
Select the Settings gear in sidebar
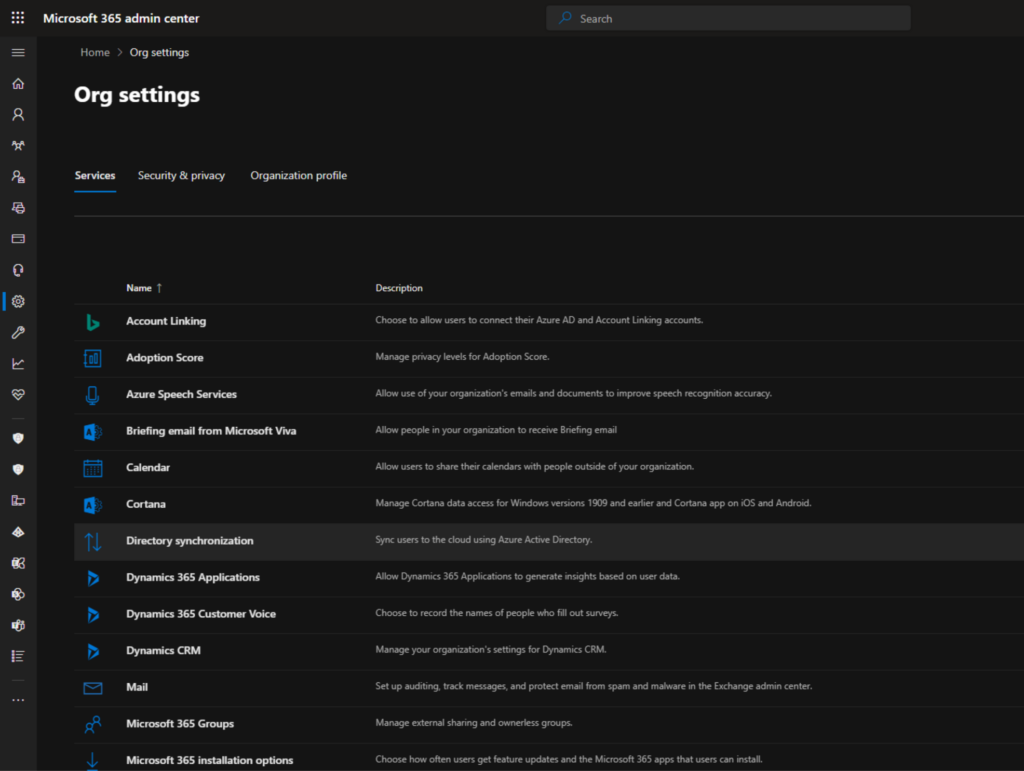tap(18, 302)
